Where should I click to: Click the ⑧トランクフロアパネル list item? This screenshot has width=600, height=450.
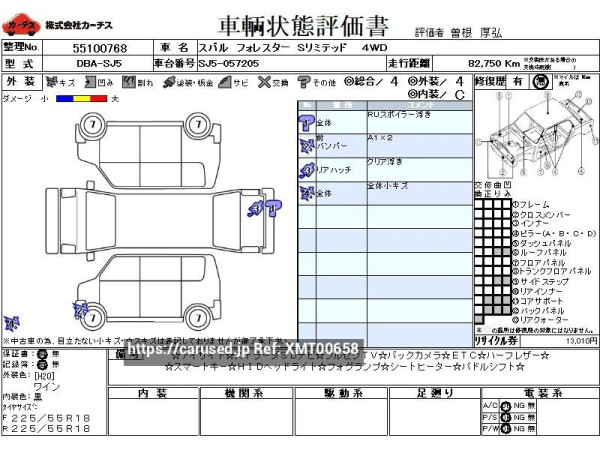pyautogui.click(x=552, y=271)
